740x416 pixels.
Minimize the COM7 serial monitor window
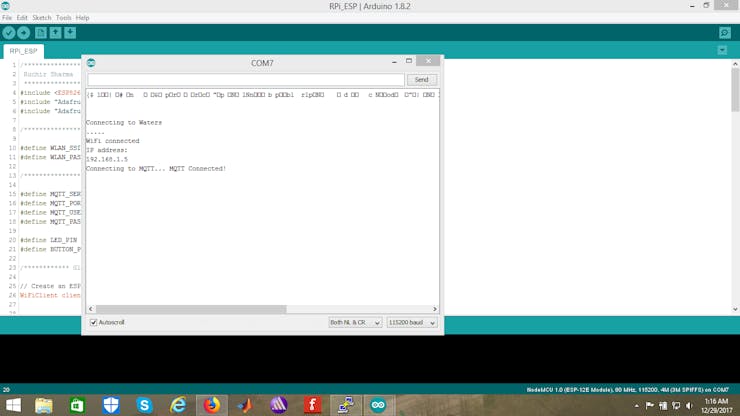coord(394,61)
